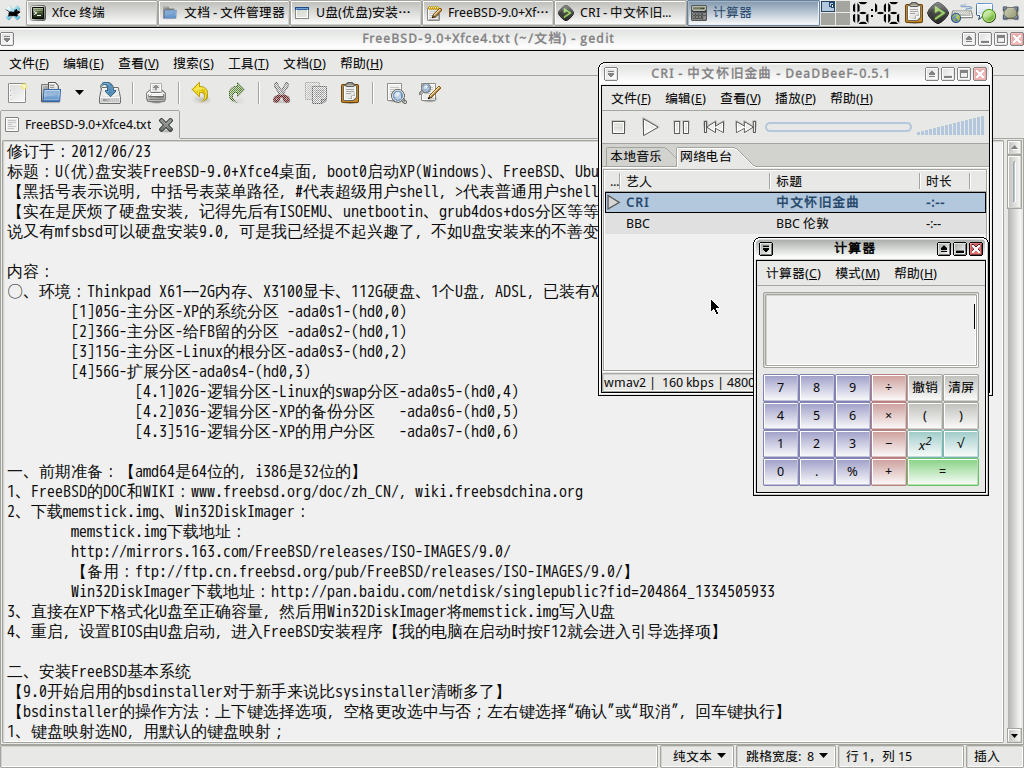Click the New document icon in gedit
Viewport: 1024px width, 768px height.
click(x=18, y=94)
